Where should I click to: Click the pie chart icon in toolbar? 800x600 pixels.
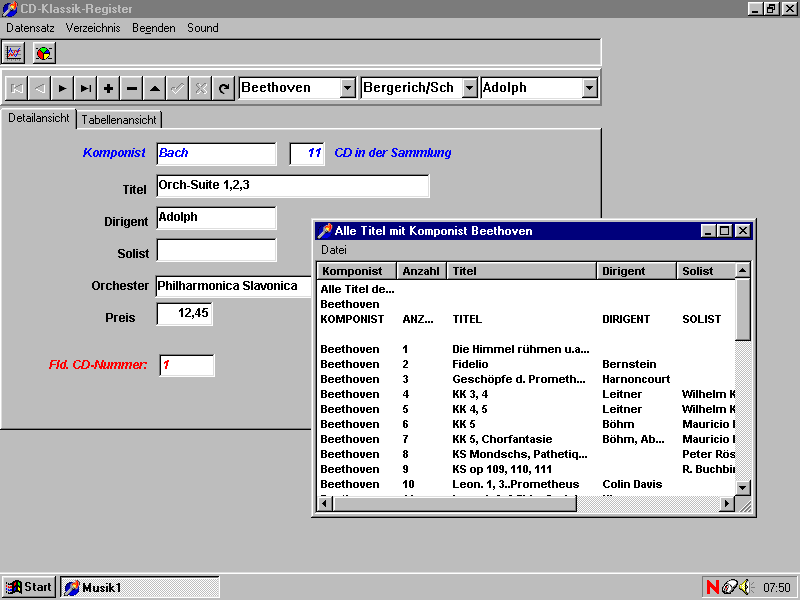[x=44, y=53]
